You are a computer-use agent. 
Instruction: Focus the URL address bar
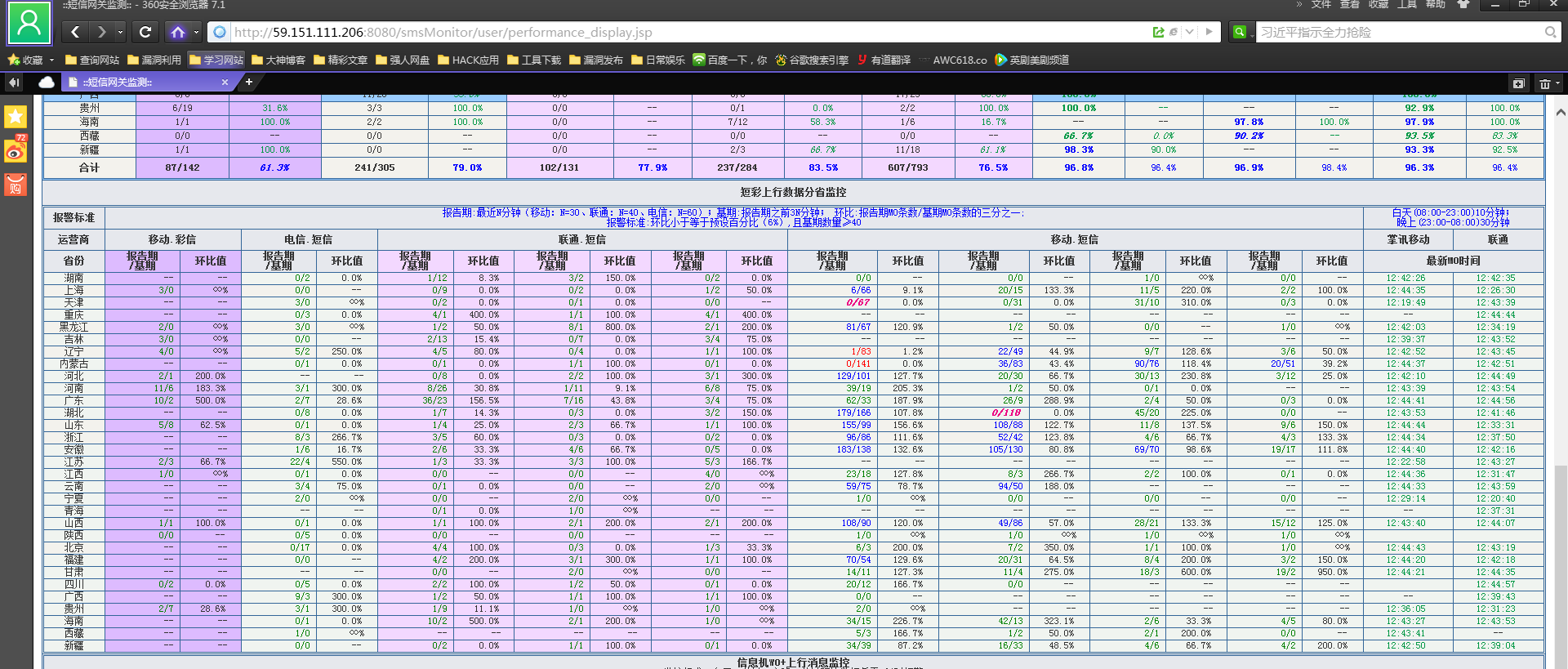pyautogui.click(x=686, y=32)
